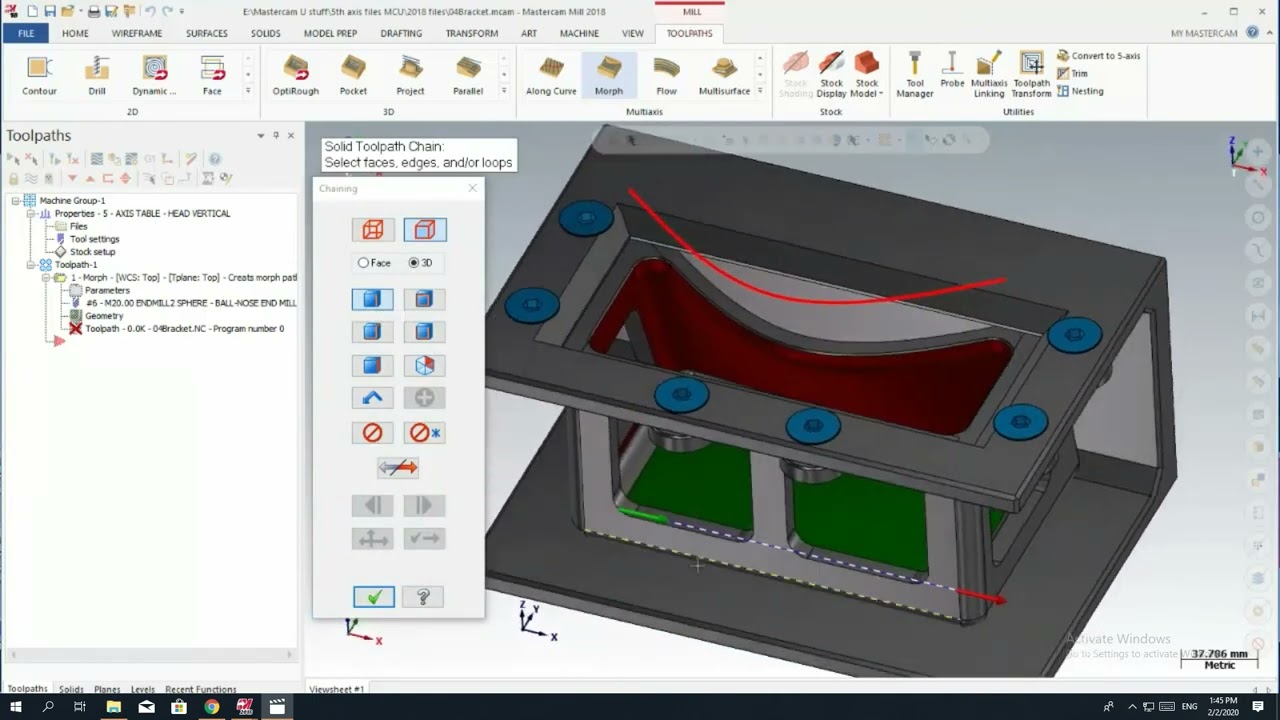This screenshot has width=1280, height=720.
Task: Open the Tool Manager
Action: click(x=914, y=75)
